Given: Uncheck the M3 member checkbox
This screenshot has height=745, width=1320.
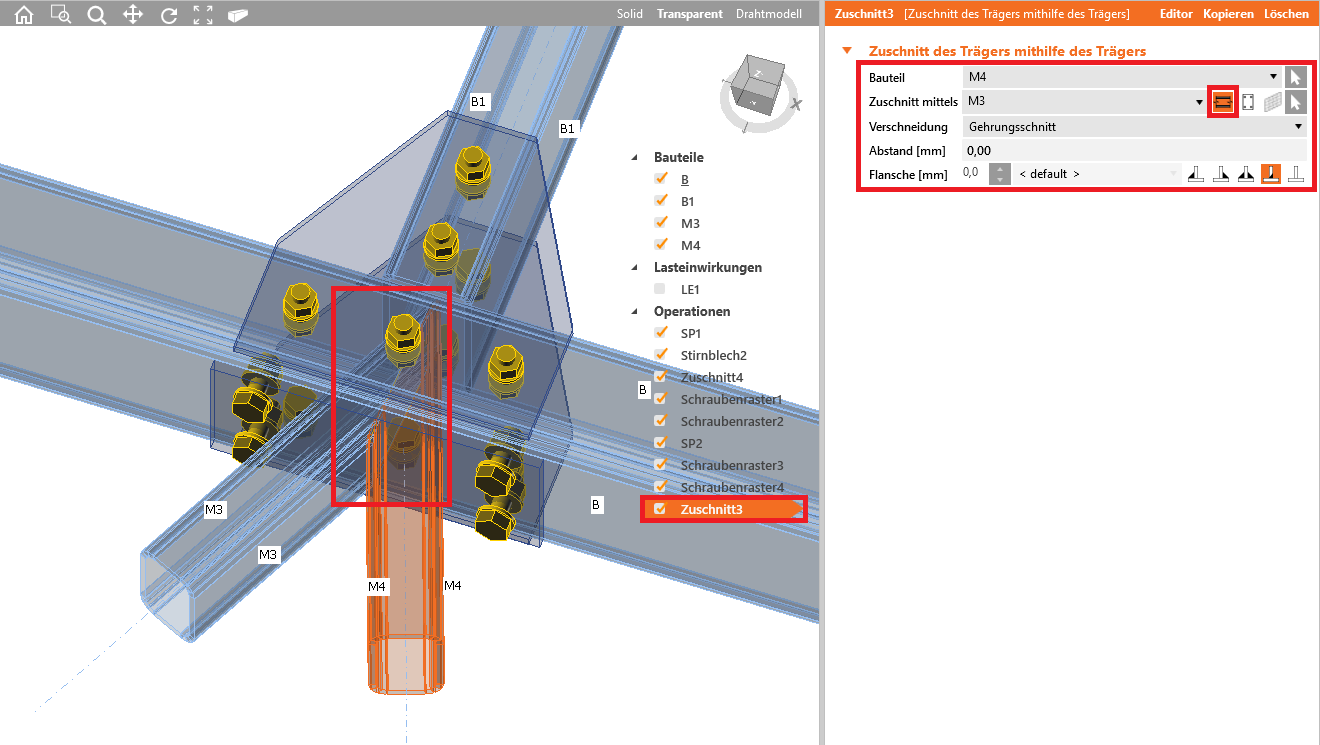Looking at the screenshot, I should point(660,223).
